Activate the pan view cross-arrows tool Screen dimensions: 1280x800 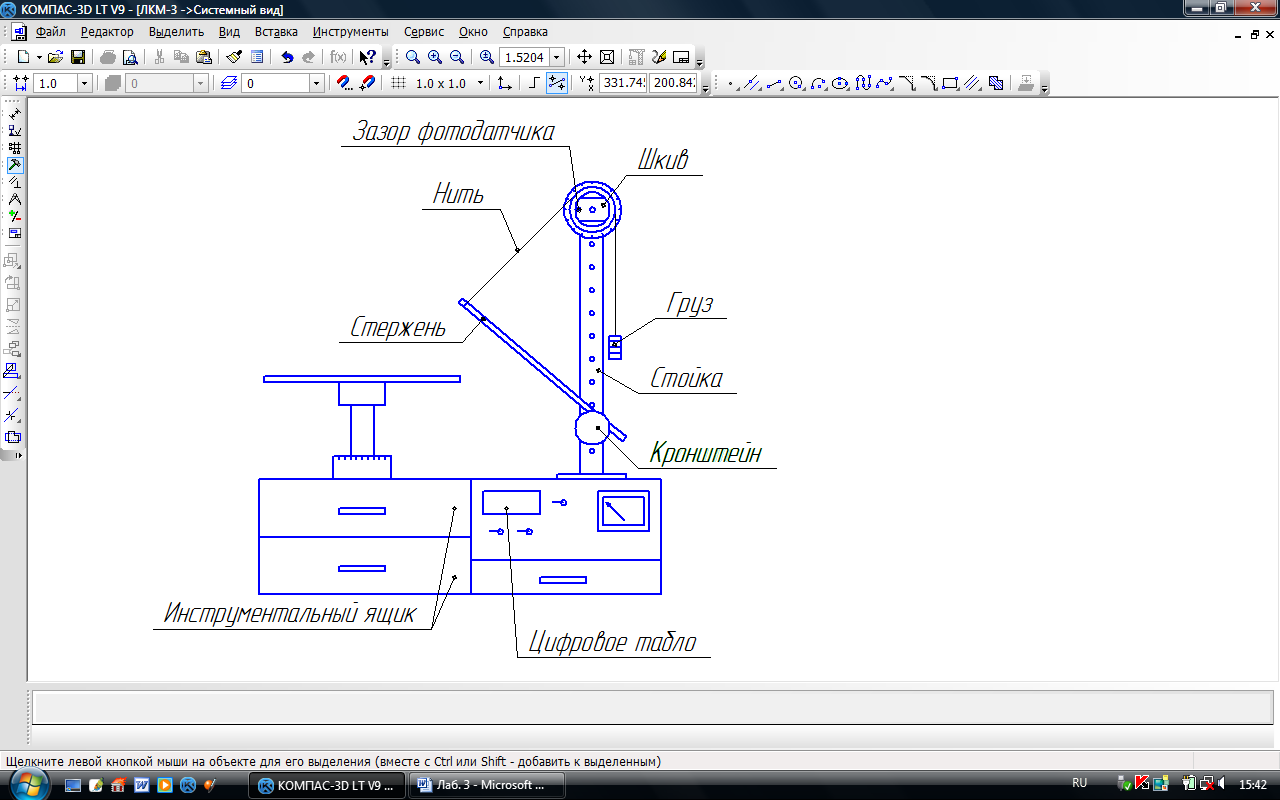point(585,57)
